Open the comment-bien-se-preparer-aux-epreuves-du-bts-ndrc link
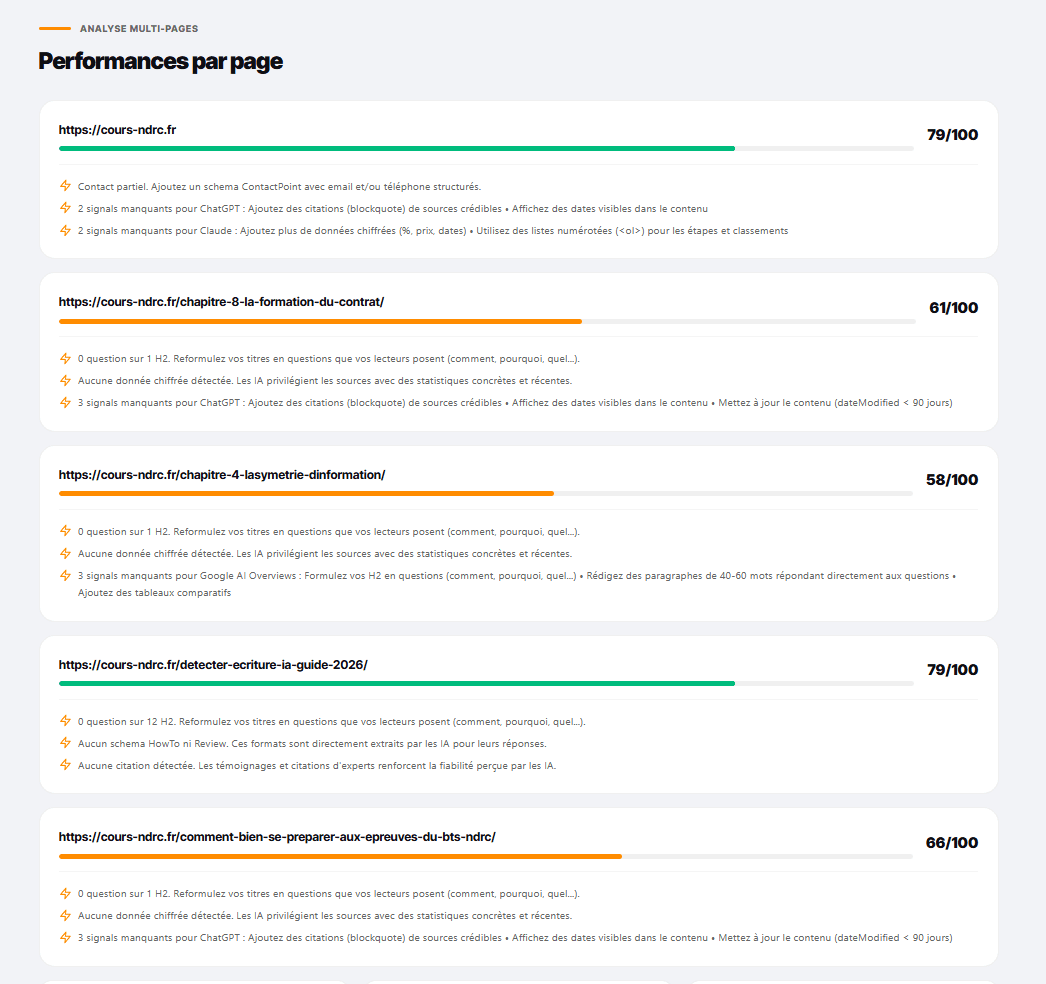 pyautogui.click(x=277, y=837)
